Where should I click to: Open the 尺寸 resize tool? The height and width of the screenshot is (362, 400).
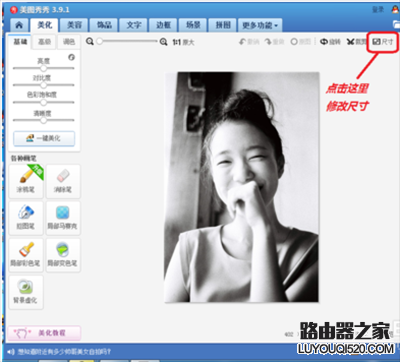[383, 42]
